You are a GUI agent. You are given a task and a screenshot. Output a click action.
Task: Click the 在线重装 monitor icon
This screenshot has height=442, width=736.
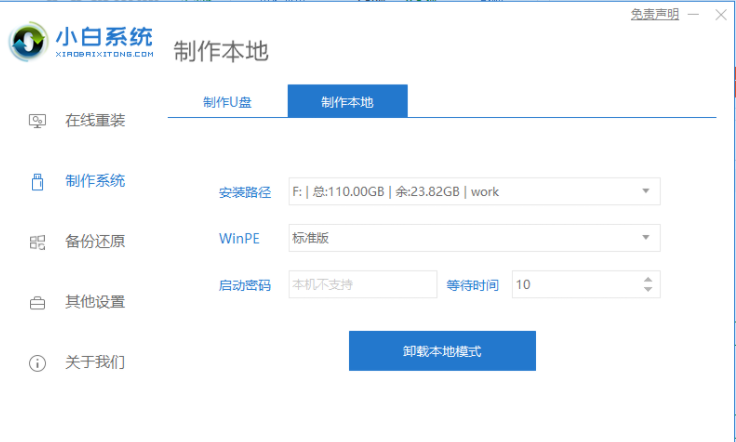(x=38, y=121)
